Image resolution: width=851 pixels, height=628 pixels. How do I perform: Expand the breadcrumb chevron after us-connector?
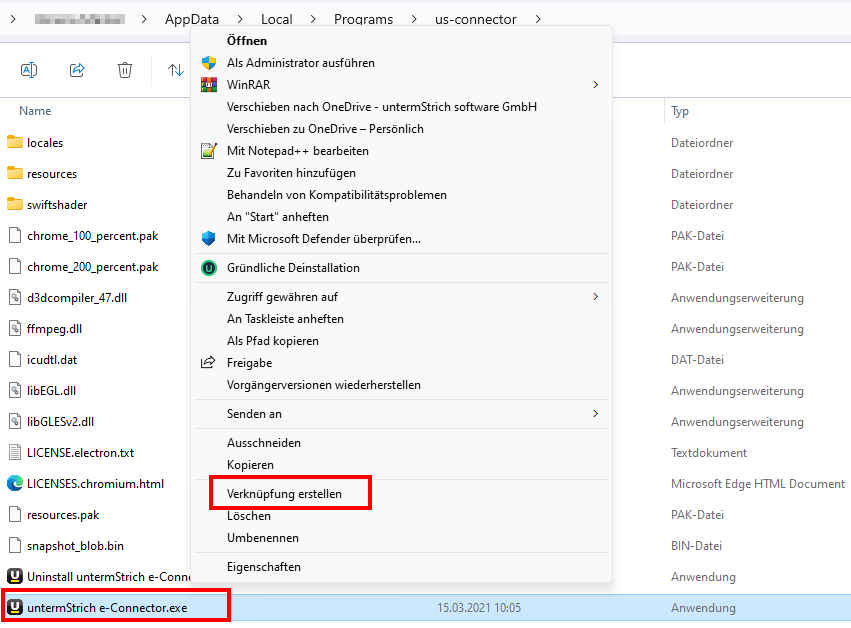(539, 19)
